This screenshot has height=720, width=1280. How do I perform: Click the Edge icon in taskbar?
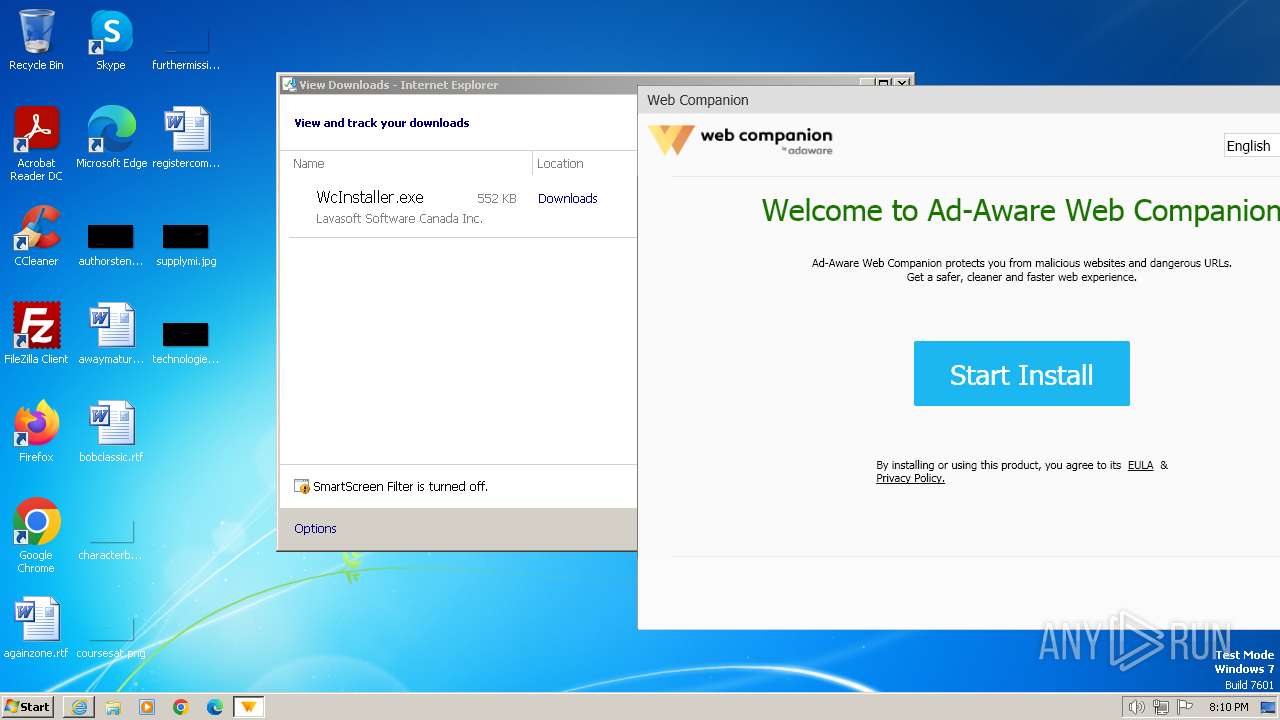coord(215,707)
